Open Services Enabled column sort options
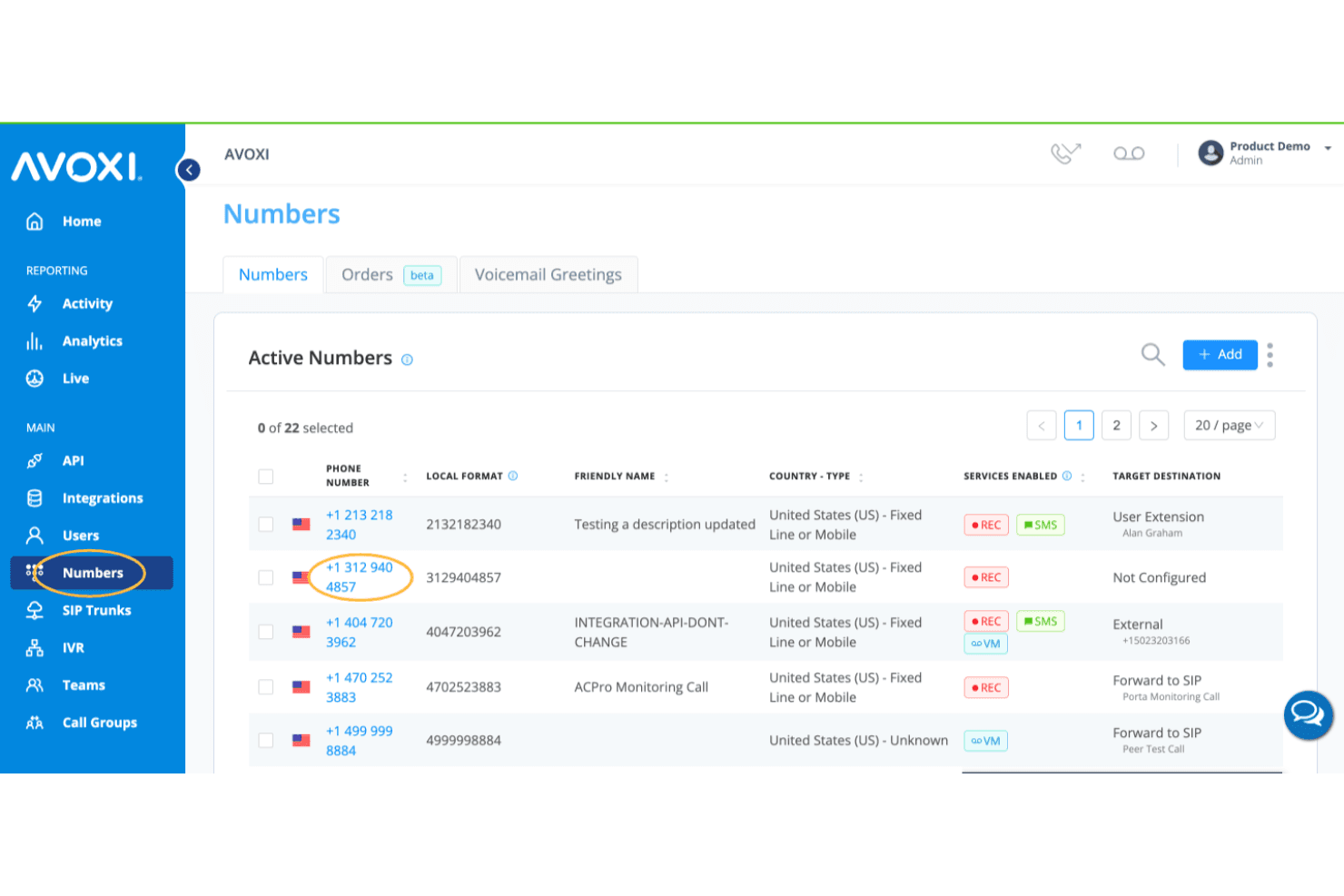The height and width of the screenshot is (896, 1344). (x=1082, y=477)
